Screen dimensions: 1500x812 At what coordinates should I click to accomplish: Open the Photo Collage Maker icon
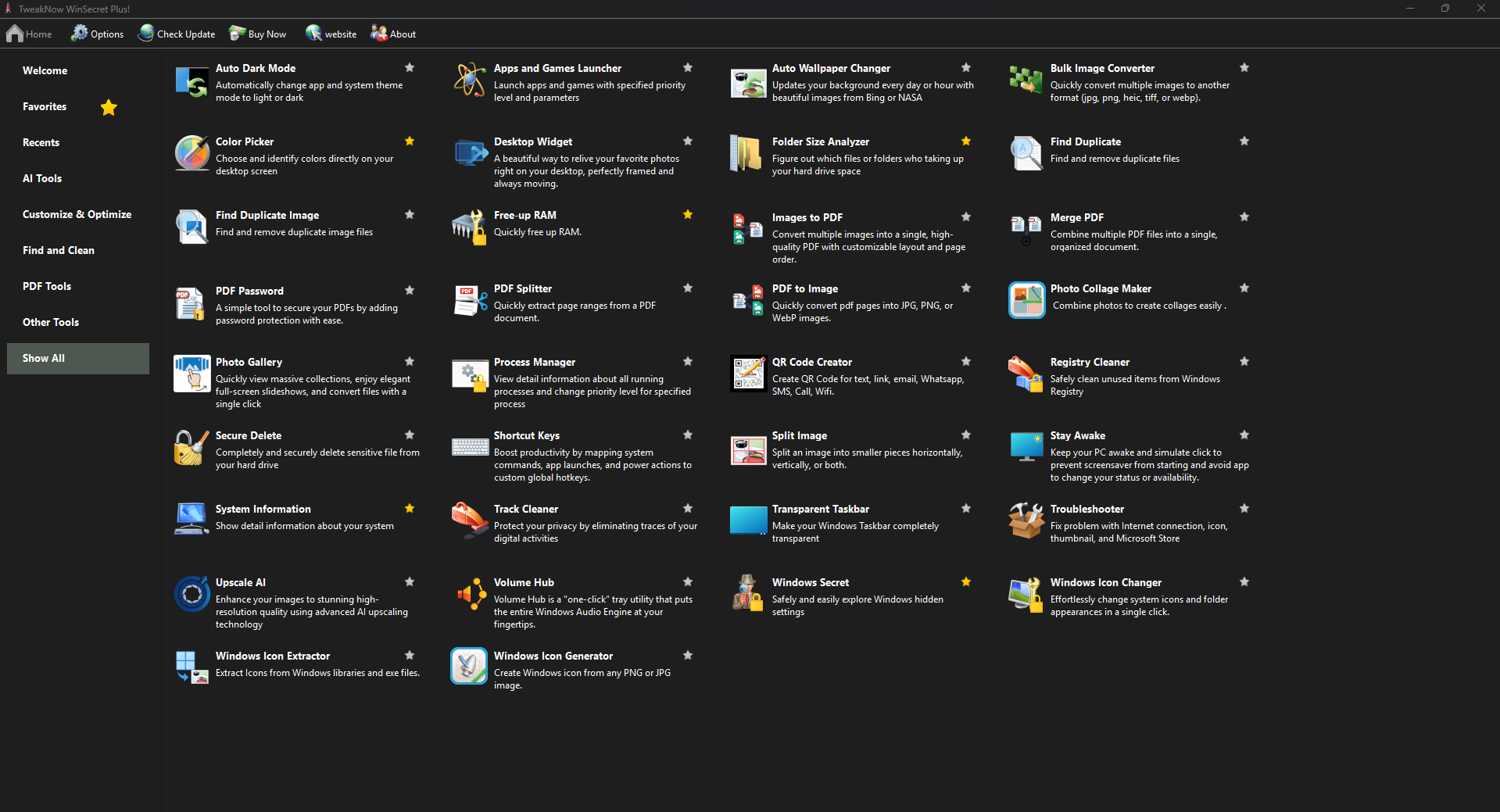click(1026, 300)
